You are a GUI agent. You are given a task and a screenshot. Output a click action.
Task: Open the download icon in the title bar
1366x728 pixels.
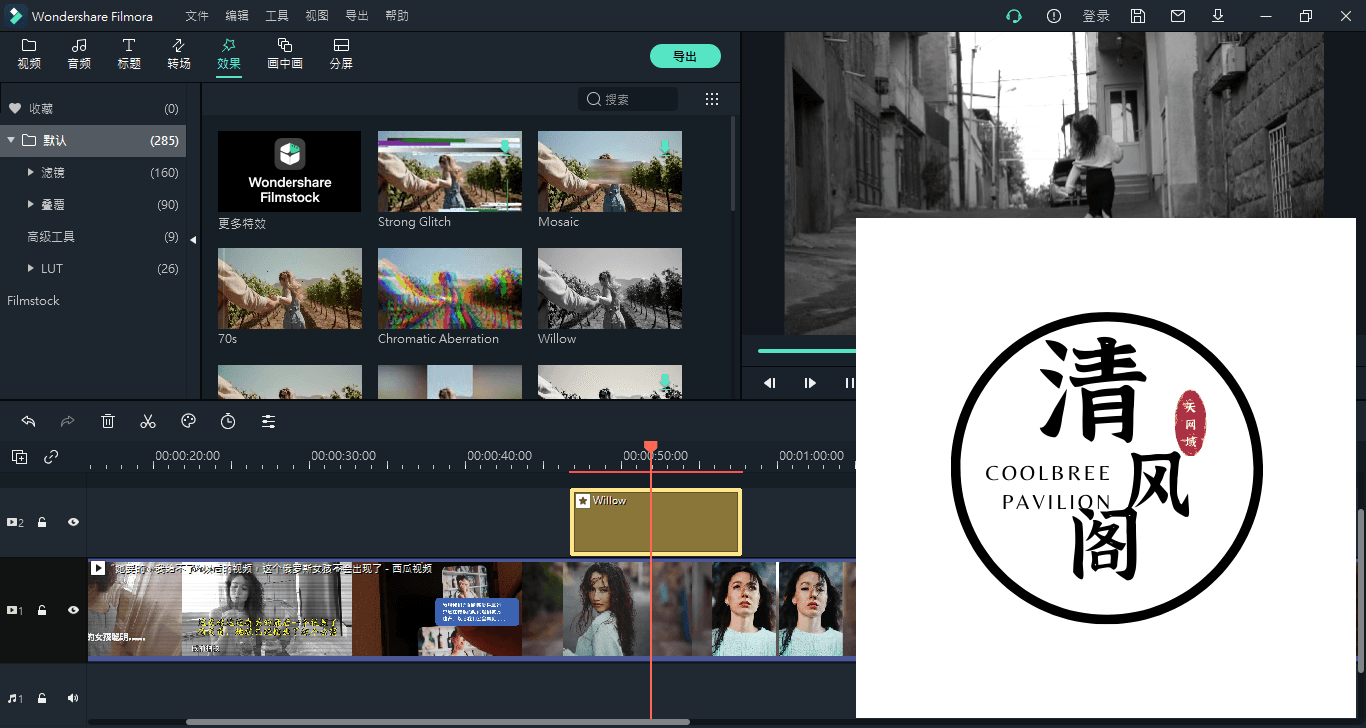[x=1218, y=16]
